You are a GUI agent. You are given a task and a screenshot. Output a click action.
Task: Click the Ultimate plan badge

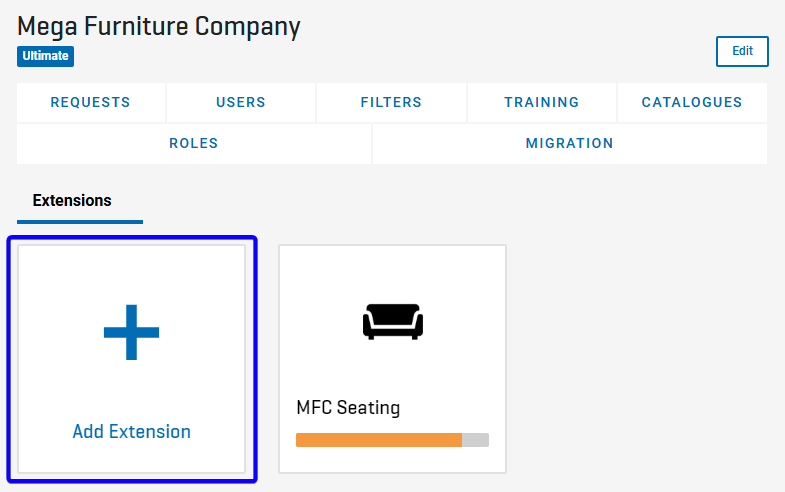click(46, 56)
